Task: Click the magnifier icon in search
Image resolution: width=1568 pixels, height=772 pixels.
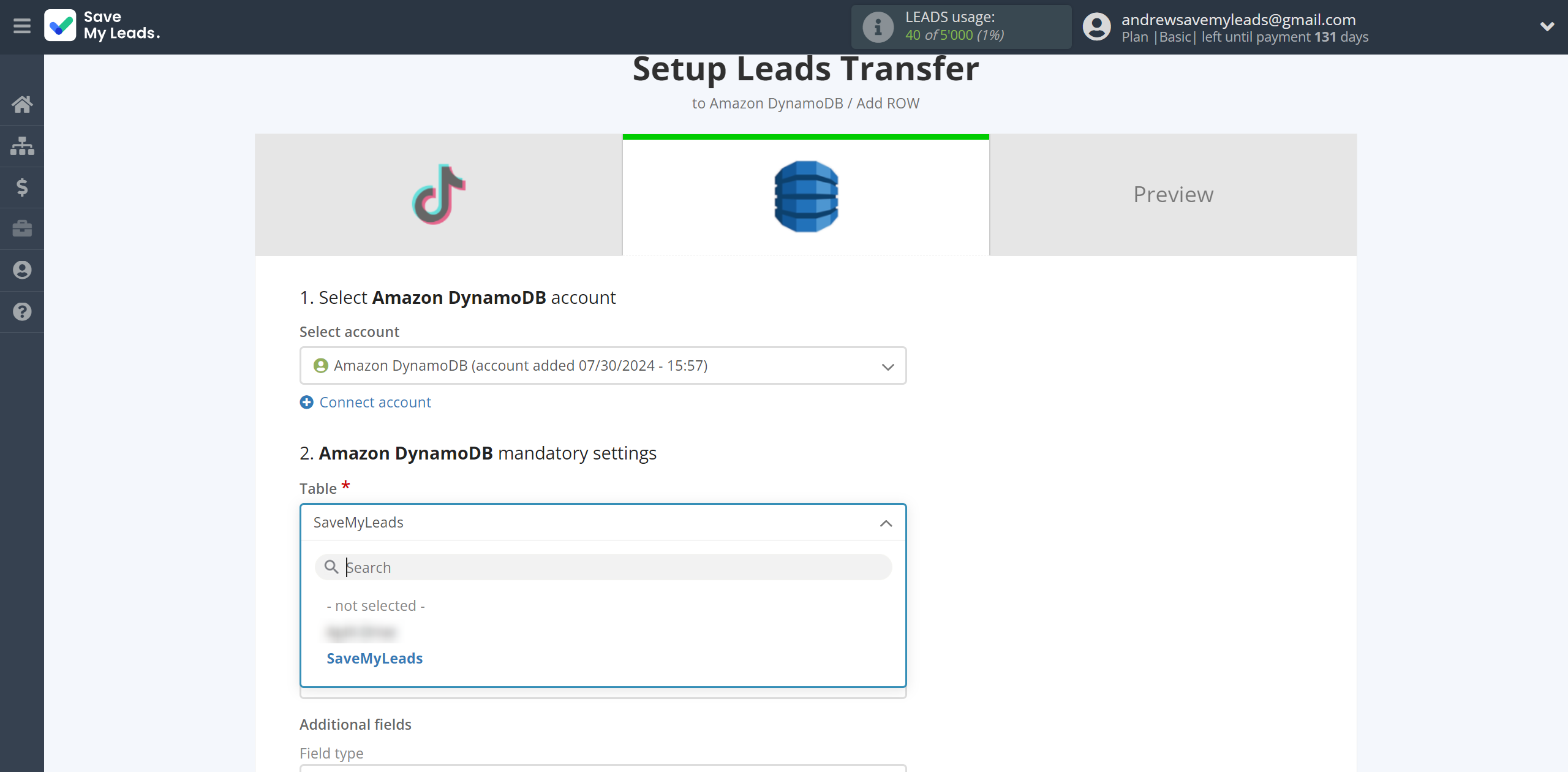Action: pyautogui.click(x=331, y=567)
